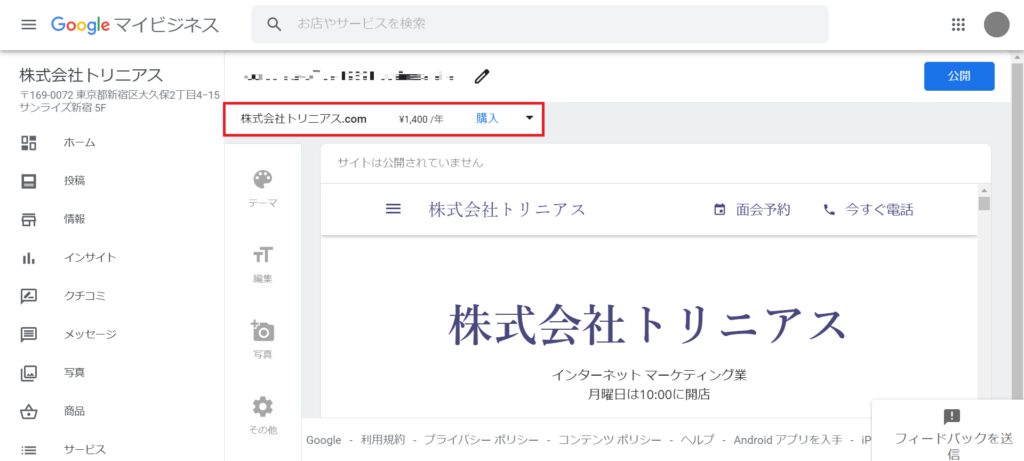Image resolution: width=1024 pixels, height=461 pixels.
Task: Click 今すぐ電話 in site preview
Action: point(879,210)
